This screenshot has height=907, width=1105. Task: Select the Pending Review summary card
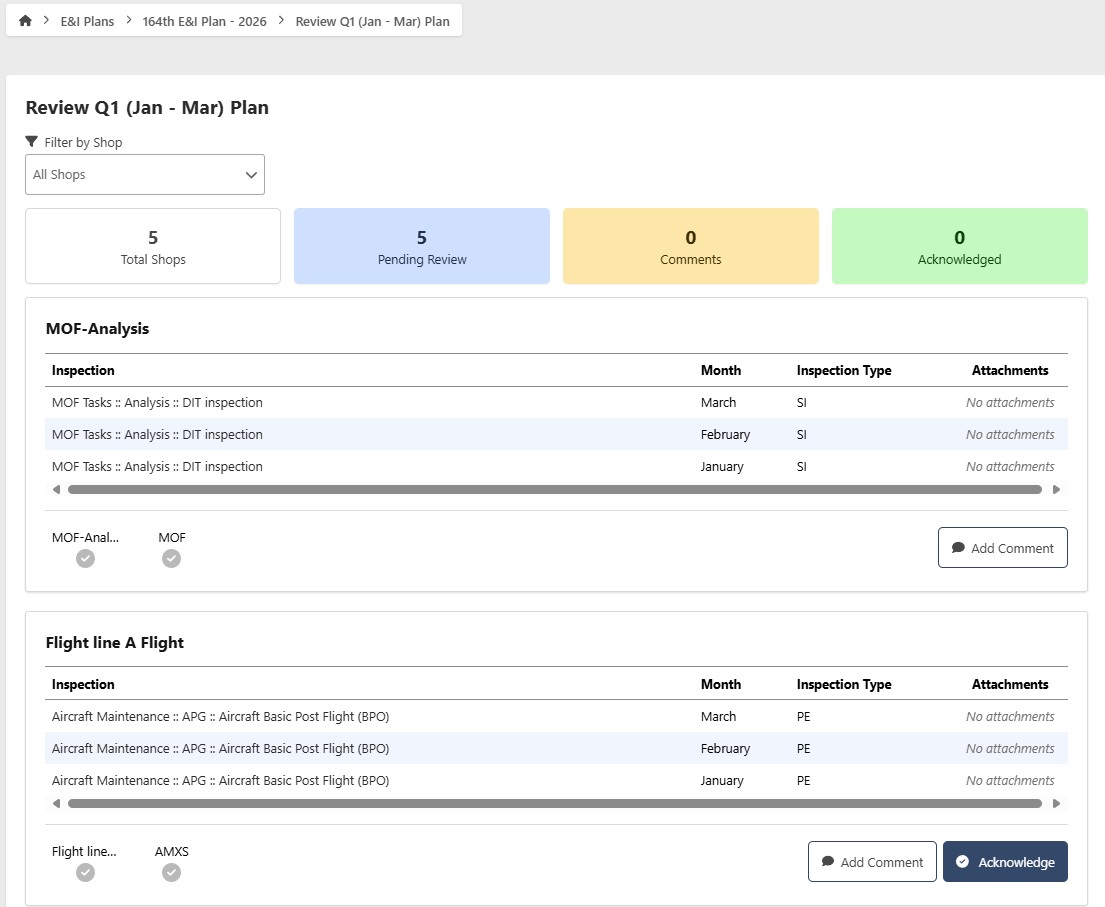click(422, 246)
